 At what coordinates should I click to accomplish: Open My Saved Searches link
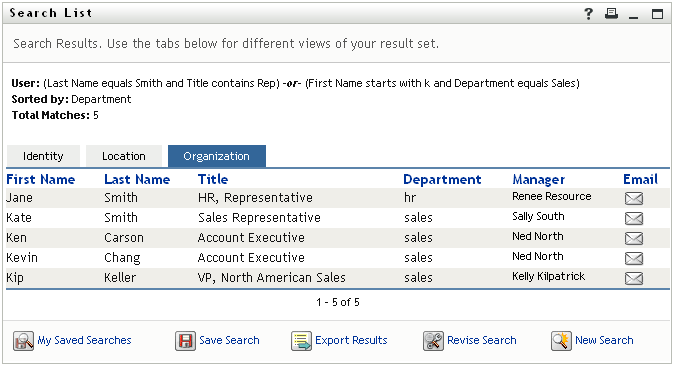[x=84, y=340]
